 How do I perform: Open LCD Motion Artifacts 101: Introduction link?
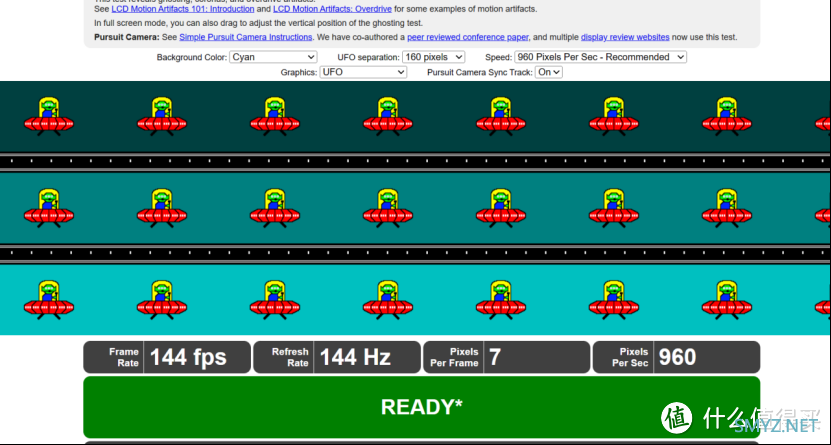click(183, 9)
